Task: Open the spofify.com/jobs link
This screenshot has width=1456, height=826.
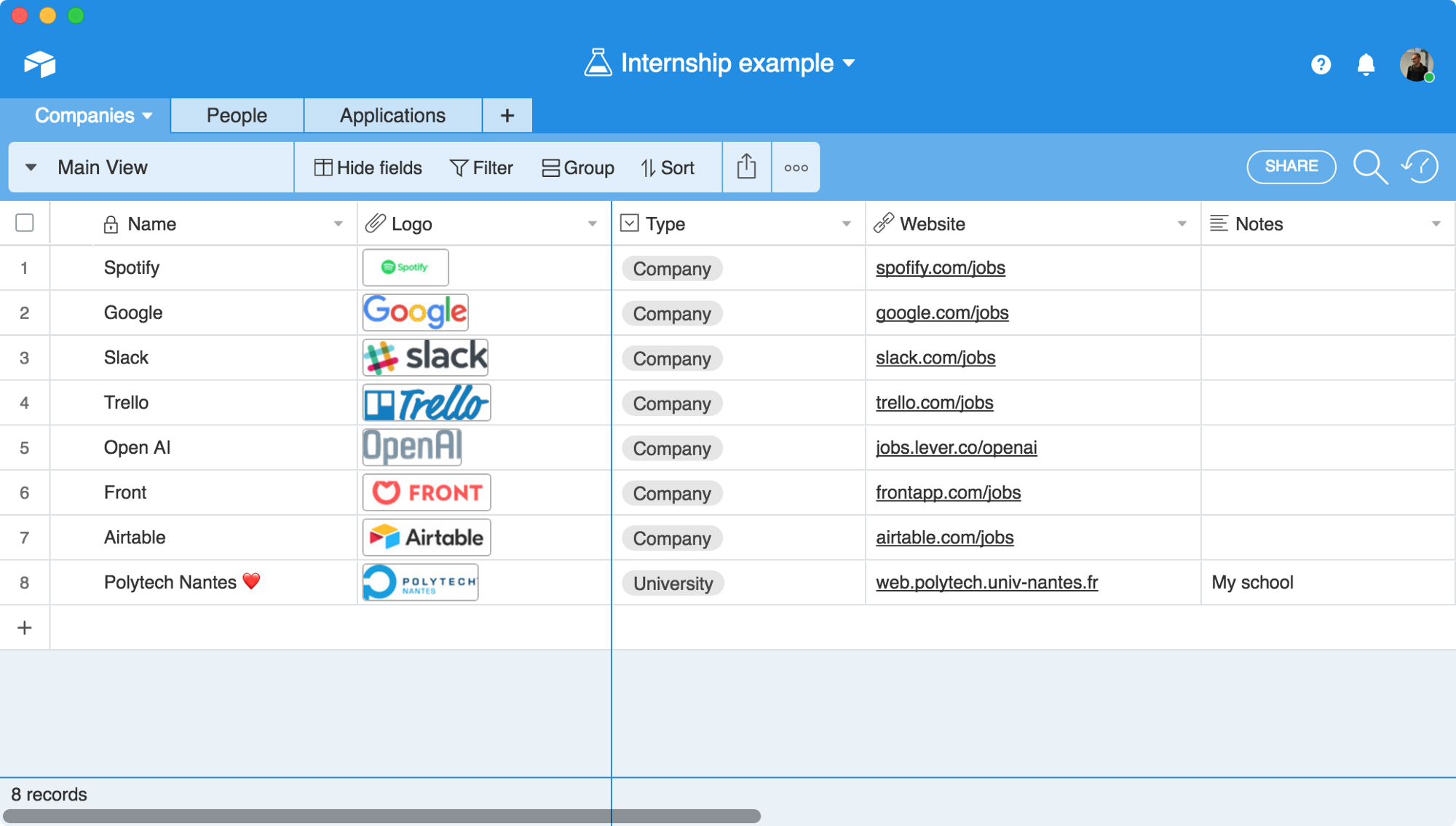Action: click(x=940, y=267)
